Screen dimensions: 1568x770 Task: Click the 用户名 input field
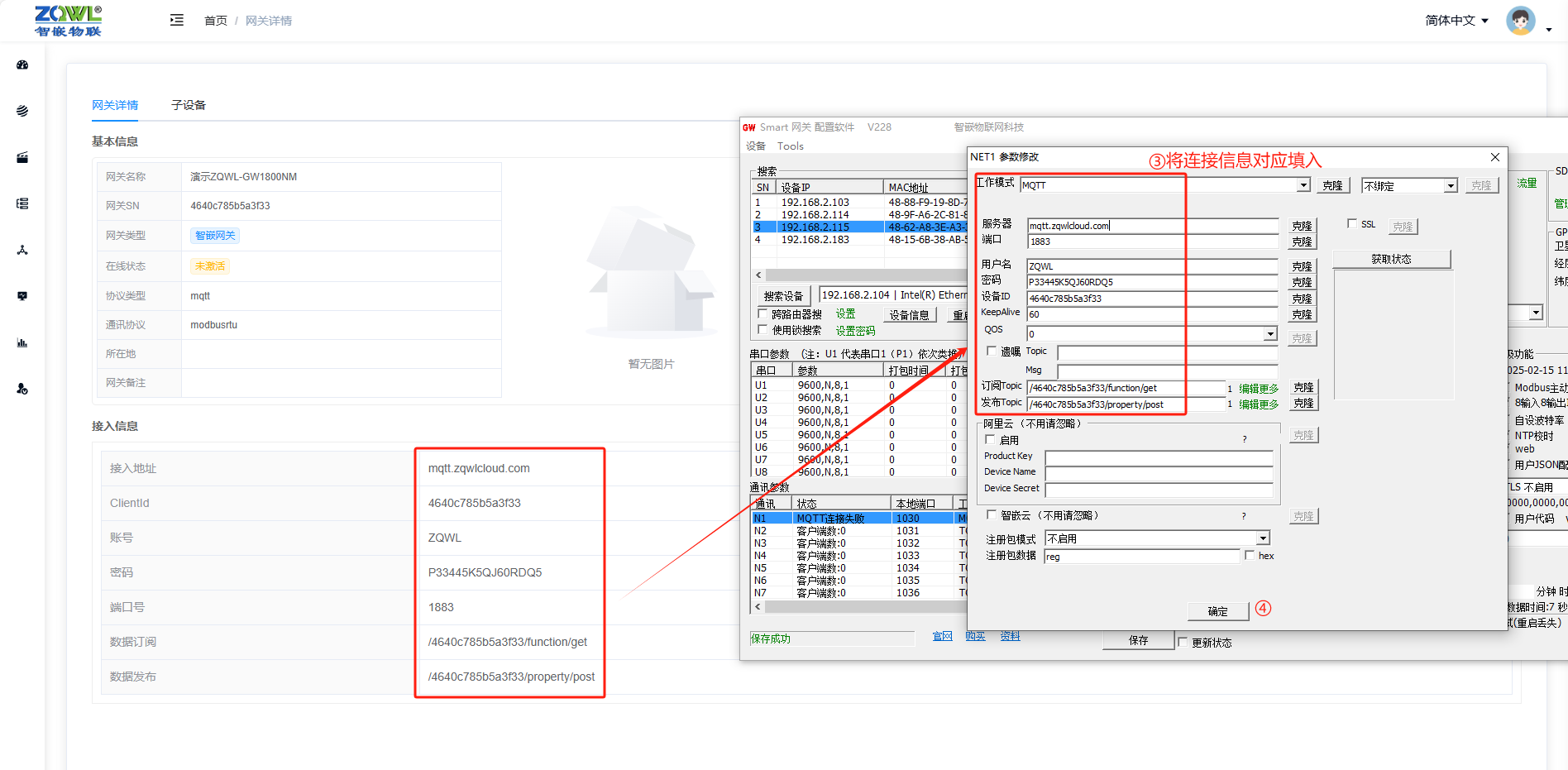(x=1153, y=266)
